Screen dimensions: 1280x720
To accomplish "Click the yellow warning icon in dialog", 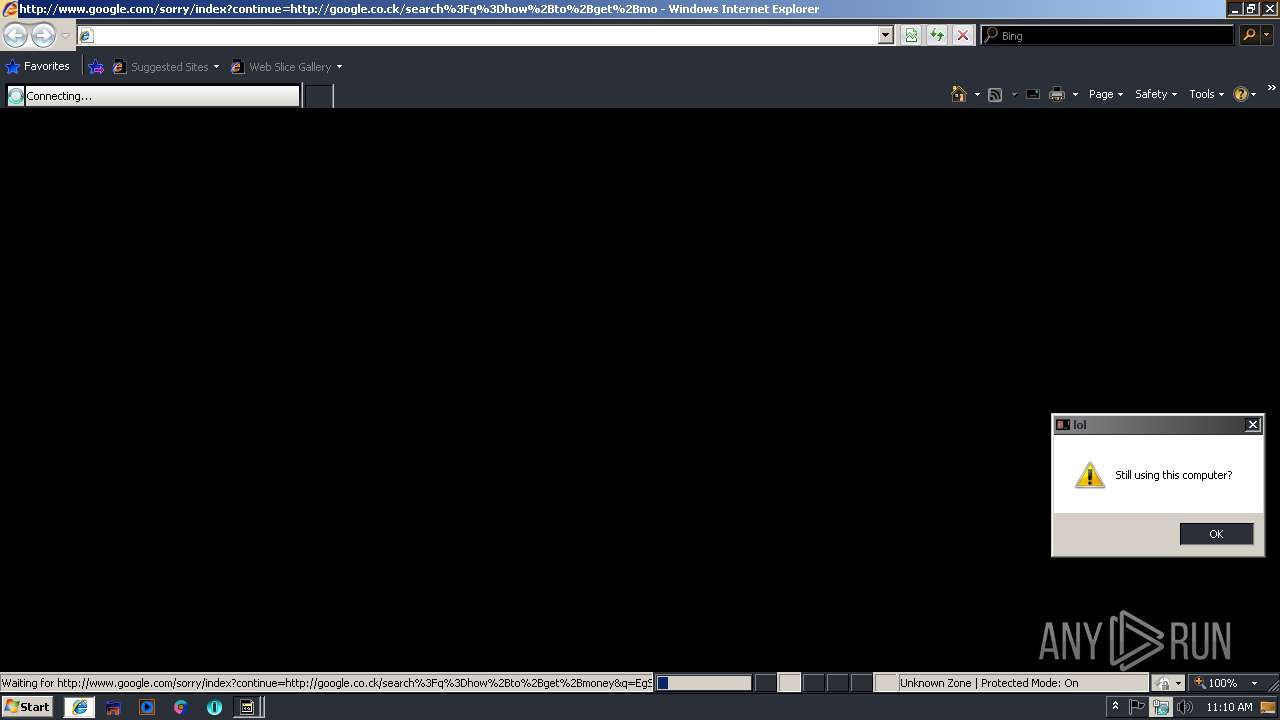I will coord(1089,475).
